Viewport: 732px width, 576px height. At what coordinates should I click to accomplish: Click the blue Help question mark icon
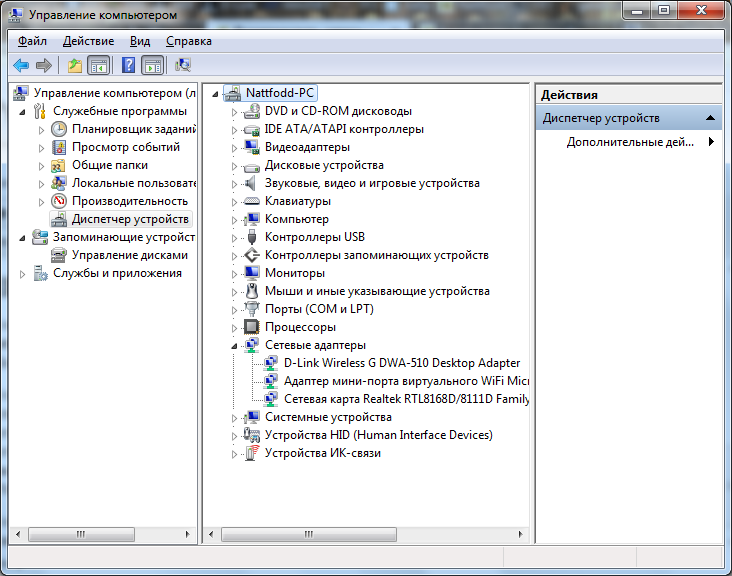[128, 65]
